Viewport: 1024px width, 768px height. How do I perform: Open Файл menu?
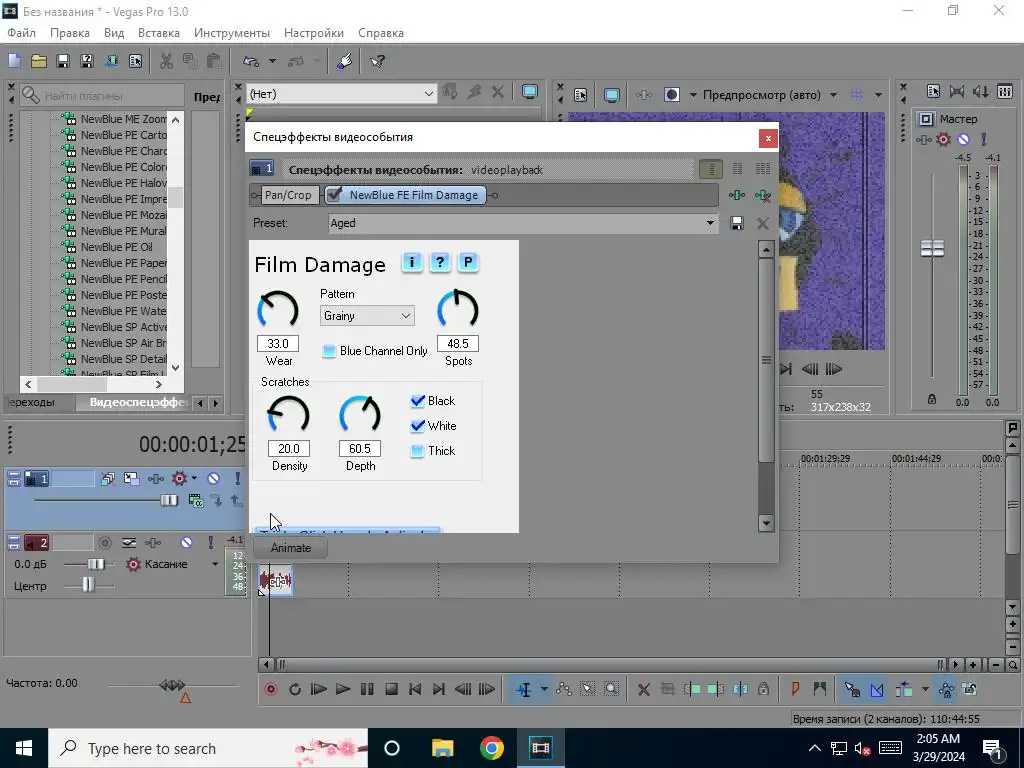click(x=22, y=33)
